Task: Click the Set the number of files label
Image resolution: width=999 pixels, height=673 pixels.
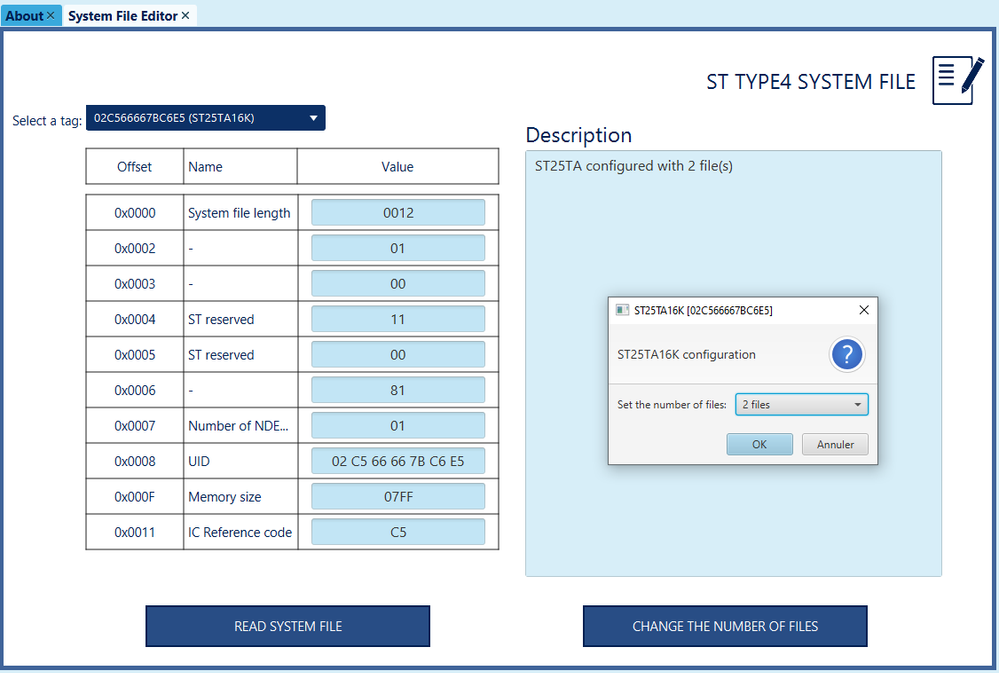Action: pos(672,405)
